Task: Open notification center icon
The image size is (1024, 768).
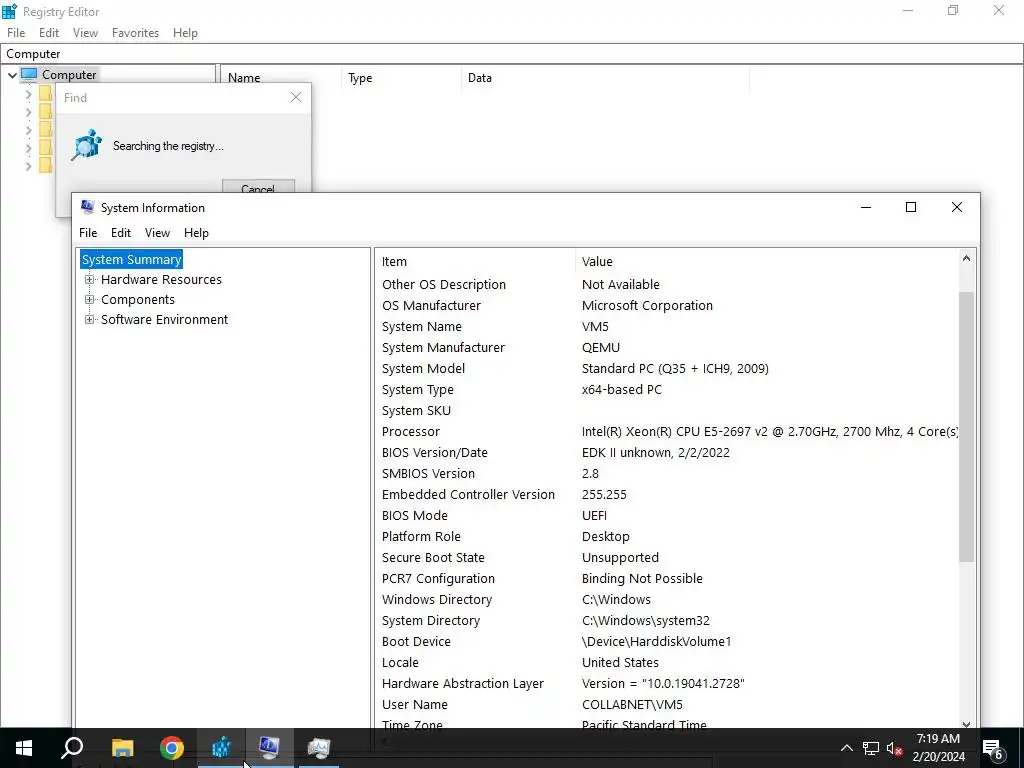Action: click(993, 748)
